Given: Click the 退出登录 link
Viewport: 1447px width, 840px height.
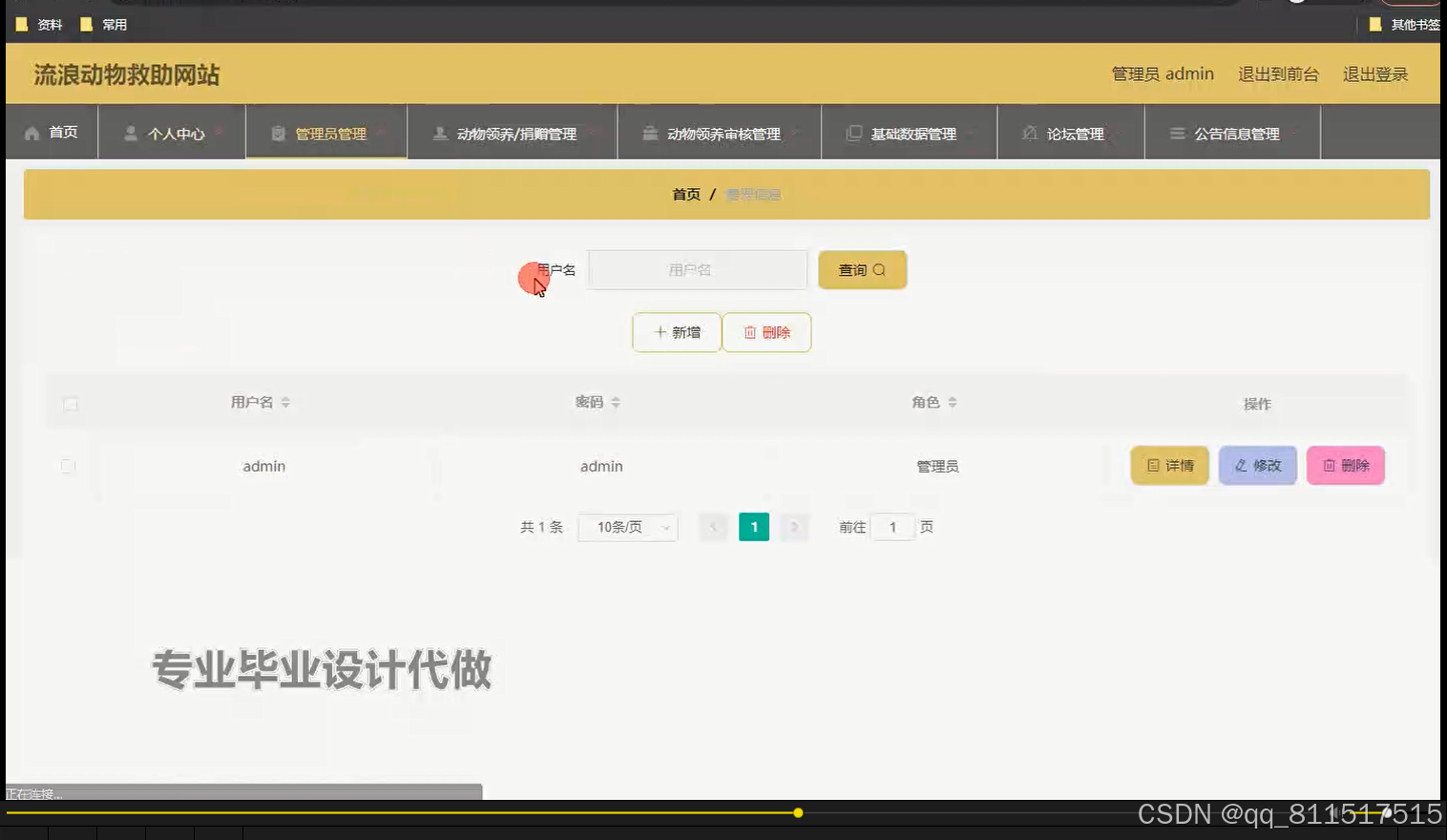Looking at the screenshot, I should [x=1374, y=73].
